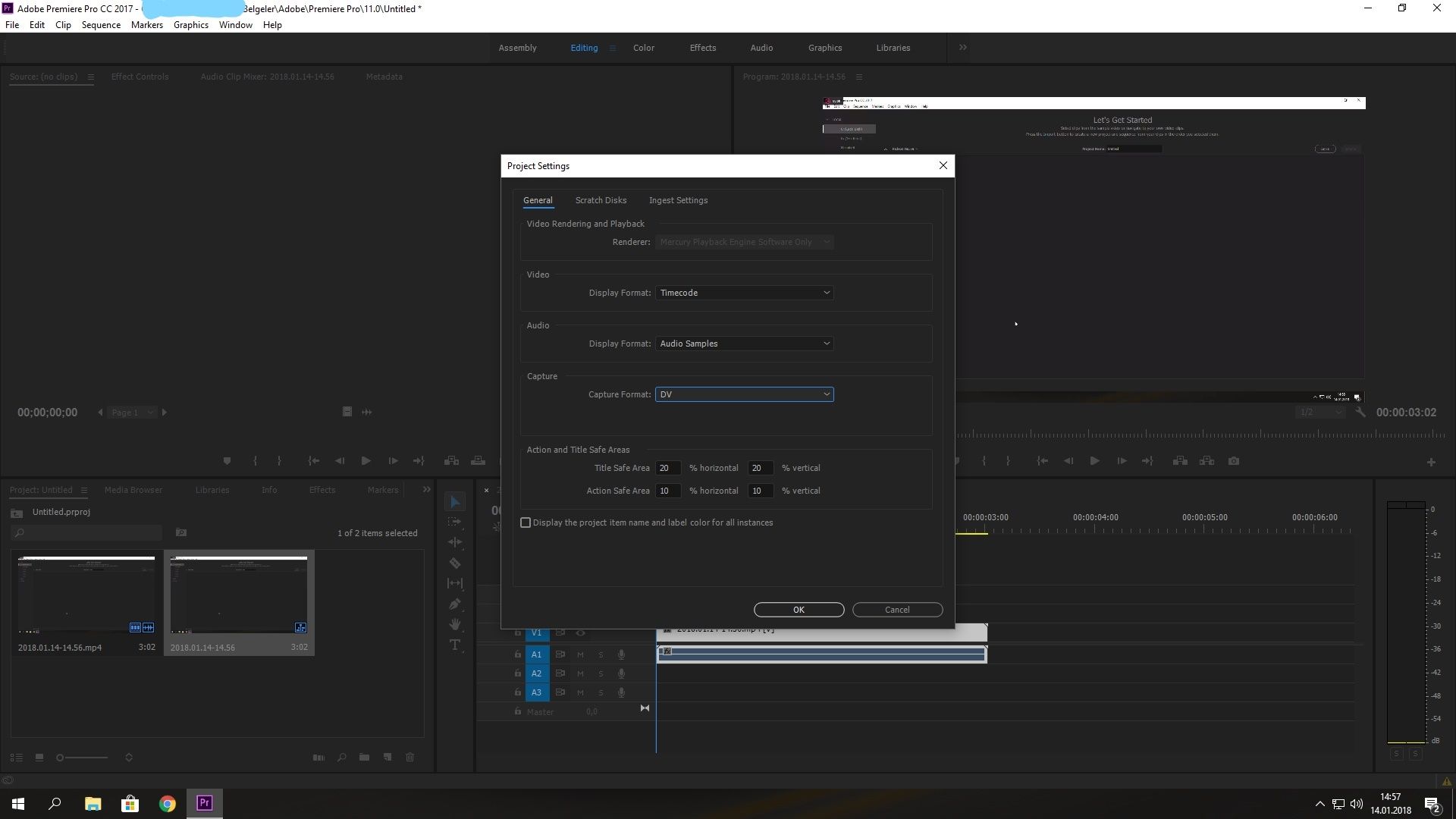Toggle lock on track A1

[x=518, y=654]
